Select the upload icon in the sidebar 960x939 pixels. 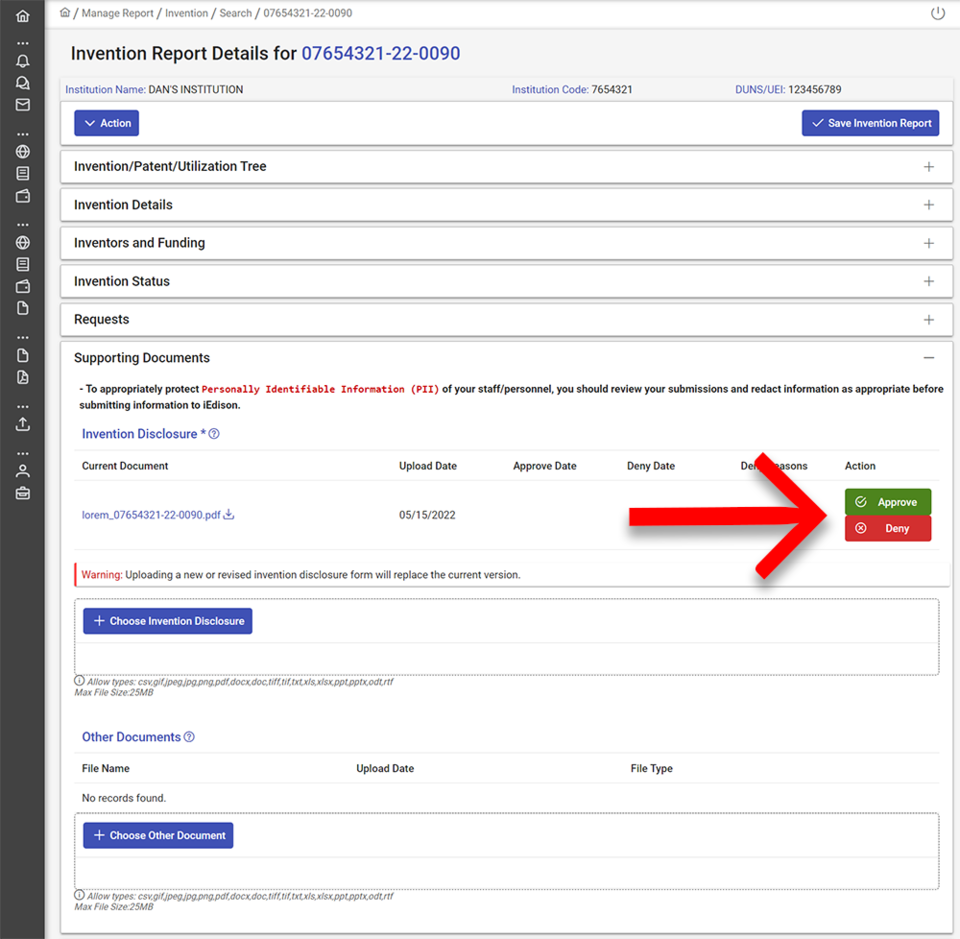[22, 424]
